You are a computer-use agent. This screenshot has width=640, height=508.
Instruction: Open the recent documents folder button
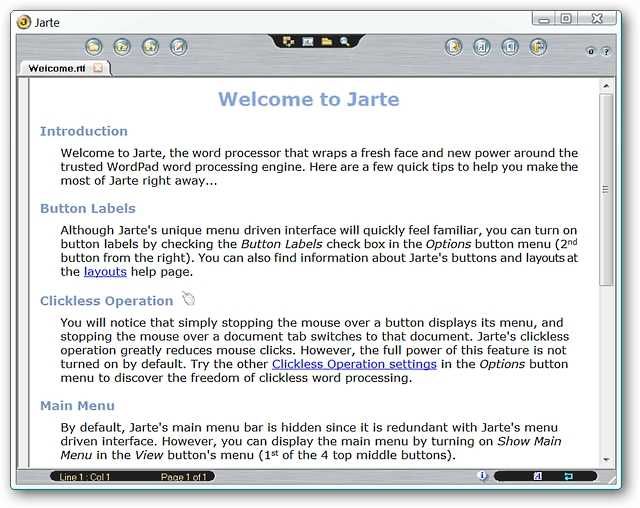(x=122, y=47)
